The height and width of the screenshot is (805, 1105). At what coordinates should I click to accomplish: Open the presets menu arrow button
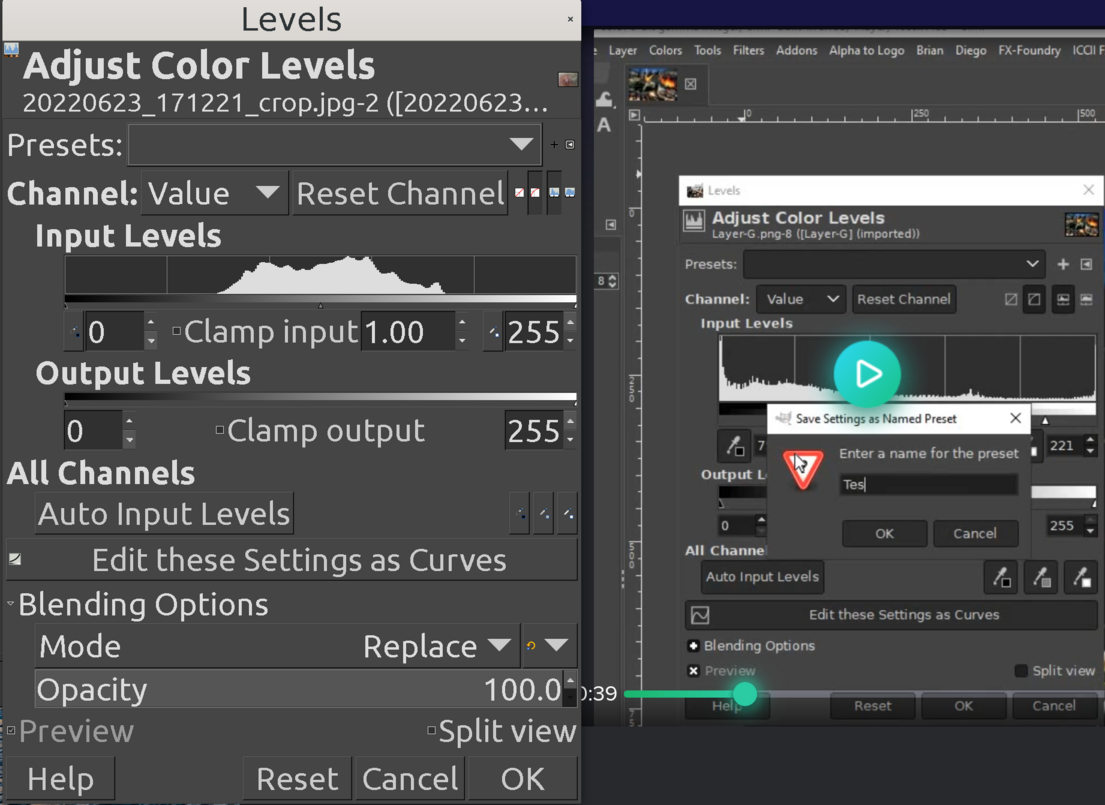(570, 145)
